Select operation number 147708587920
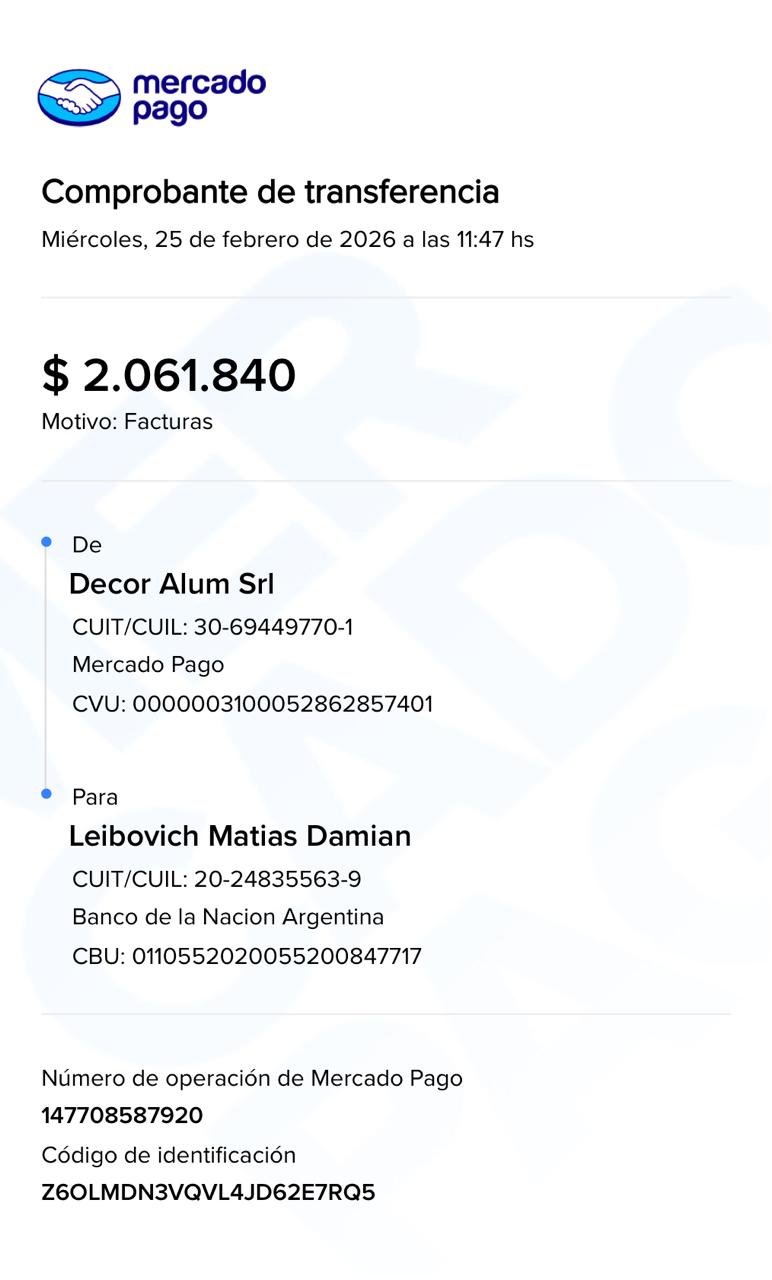The height and width of the screenshot is (1280, 772). tap(122, 1116)
